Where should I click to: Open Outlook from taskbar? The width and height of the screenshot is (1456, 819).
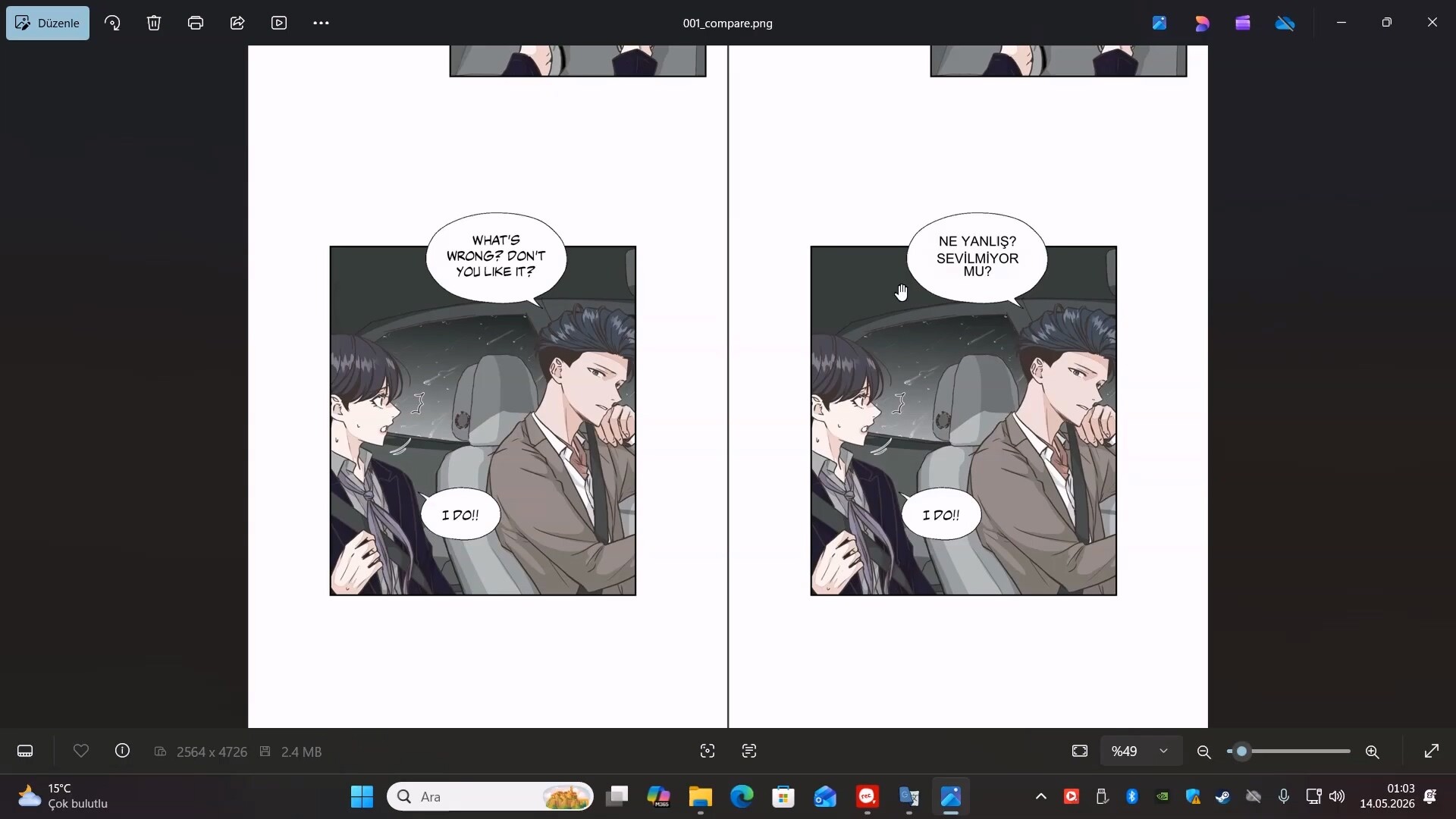(825, 796)
